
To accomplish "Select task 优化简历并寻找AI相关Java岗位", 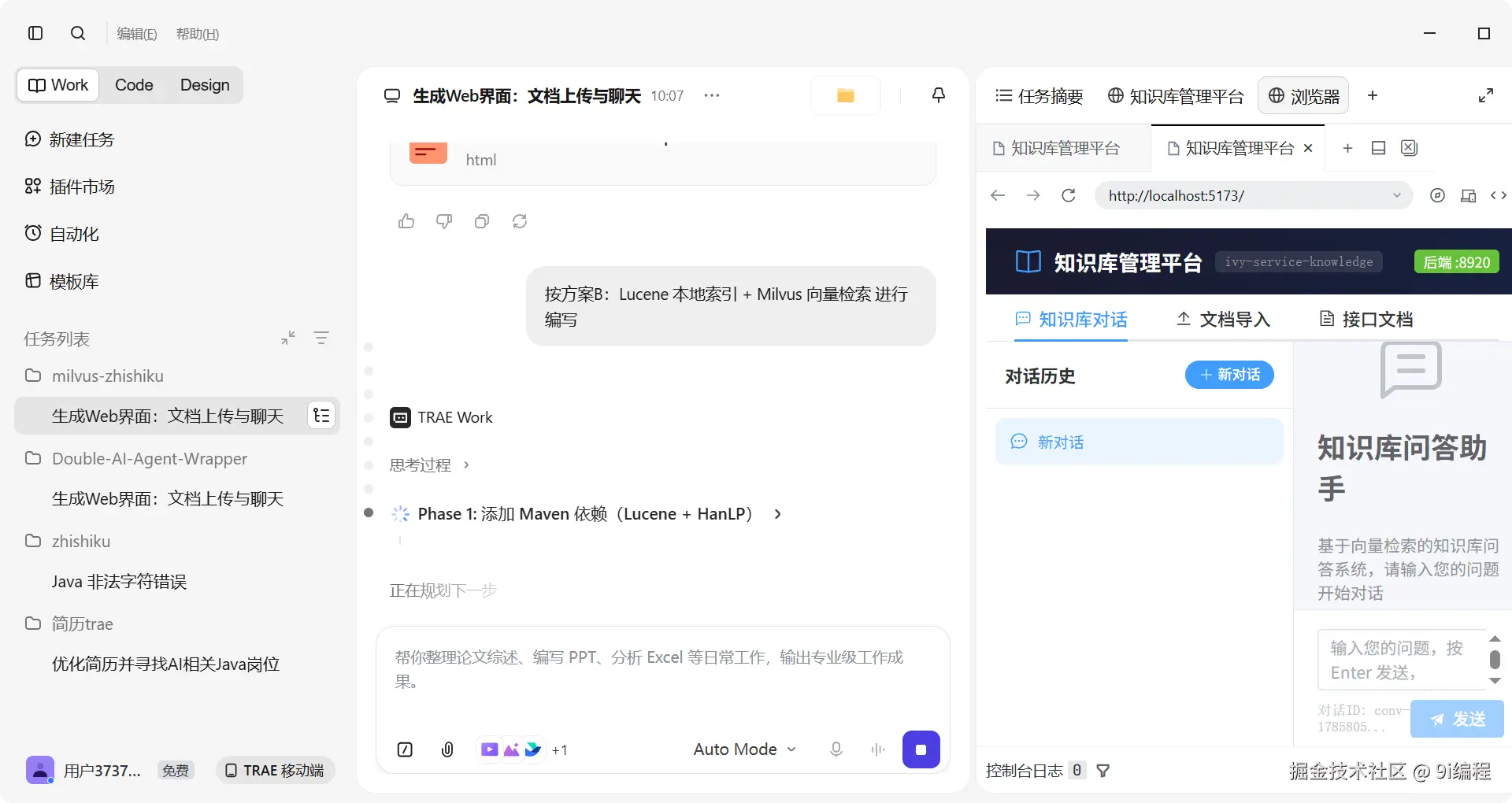I will coord(165,664).
